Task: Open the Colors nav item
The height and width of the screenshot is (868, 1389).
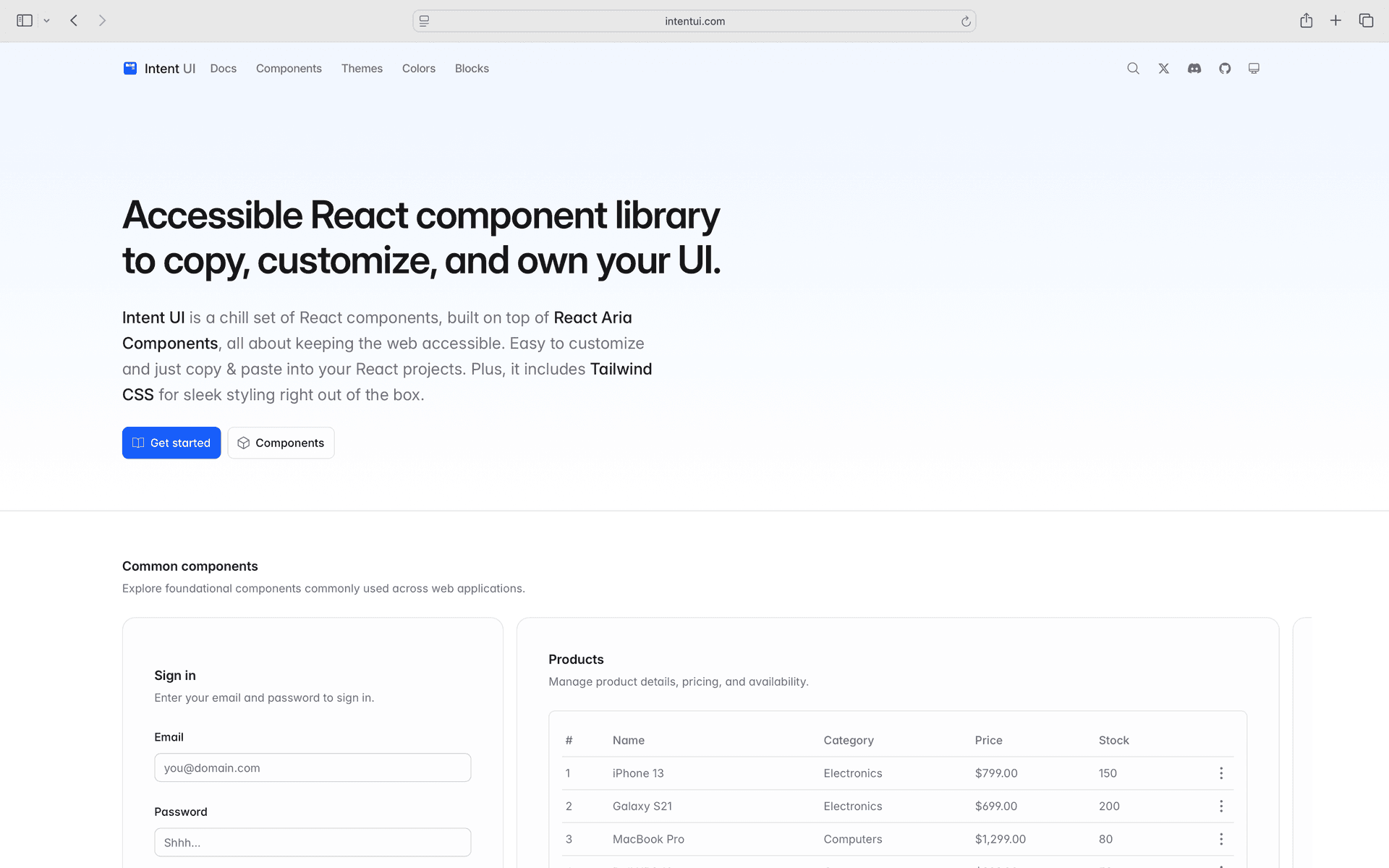Action: [x=418, y=68]
